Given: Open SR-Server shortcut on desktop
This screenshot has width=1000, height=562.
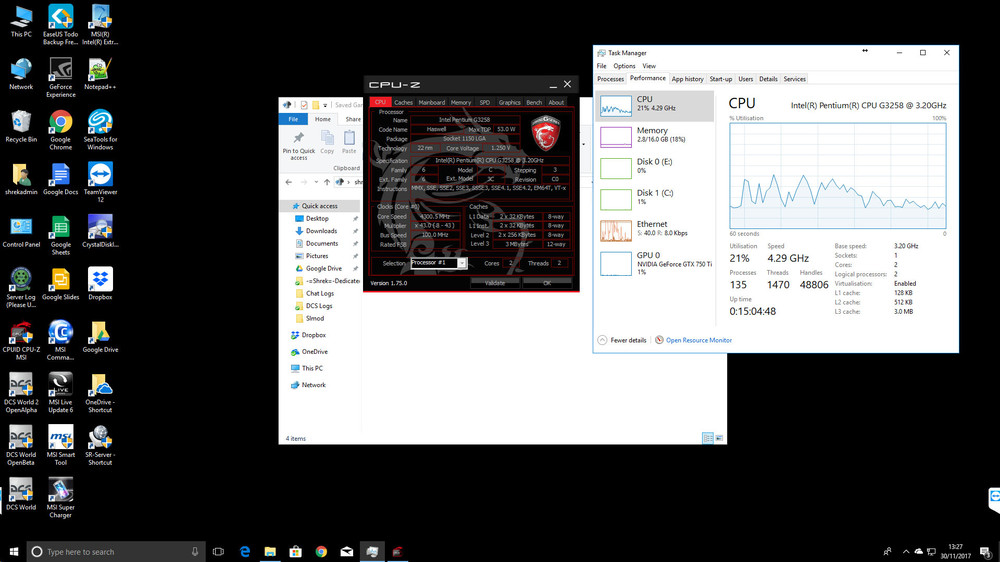Looking at the screenshot, I should [x=100, y=445].
